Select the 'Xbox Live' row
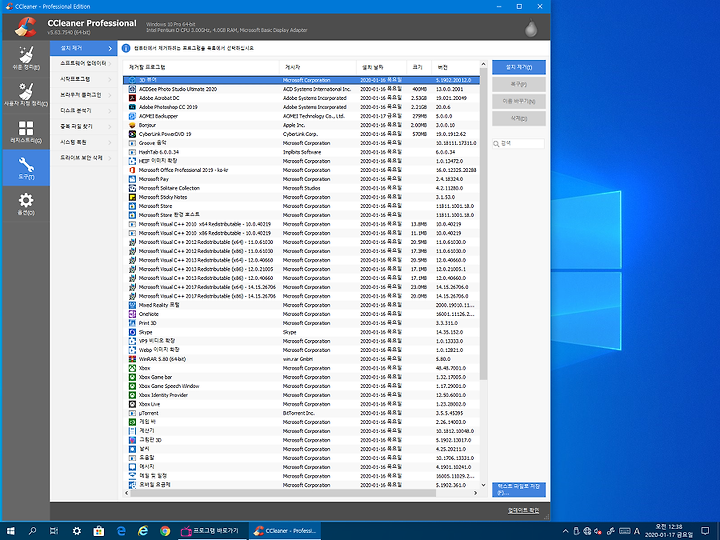This screenshot has width=720, height=540. click(x=302, y=404)
